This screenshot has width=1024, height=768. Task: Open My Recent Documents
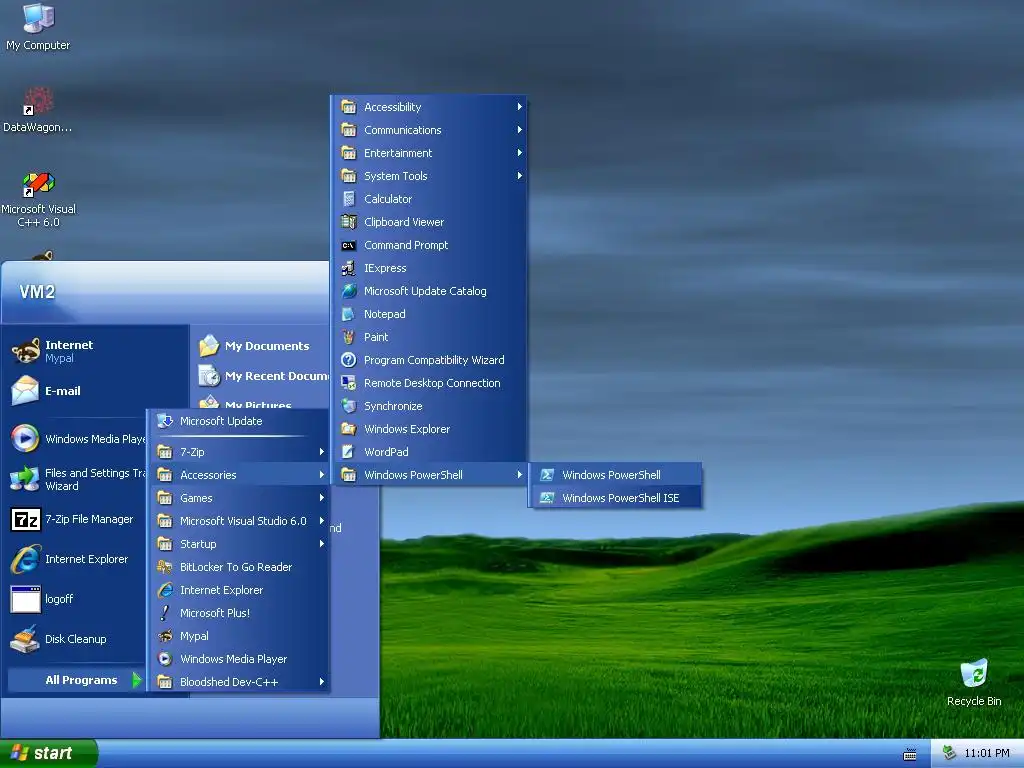point(261,376)
